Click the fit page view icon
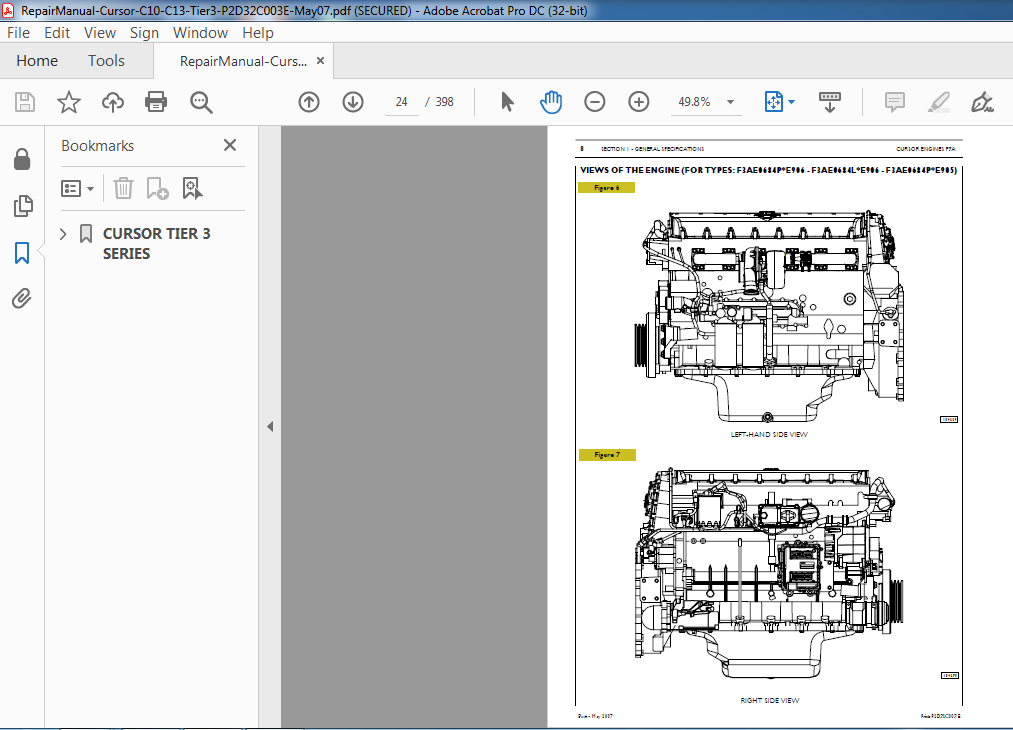 pos(773,102)
